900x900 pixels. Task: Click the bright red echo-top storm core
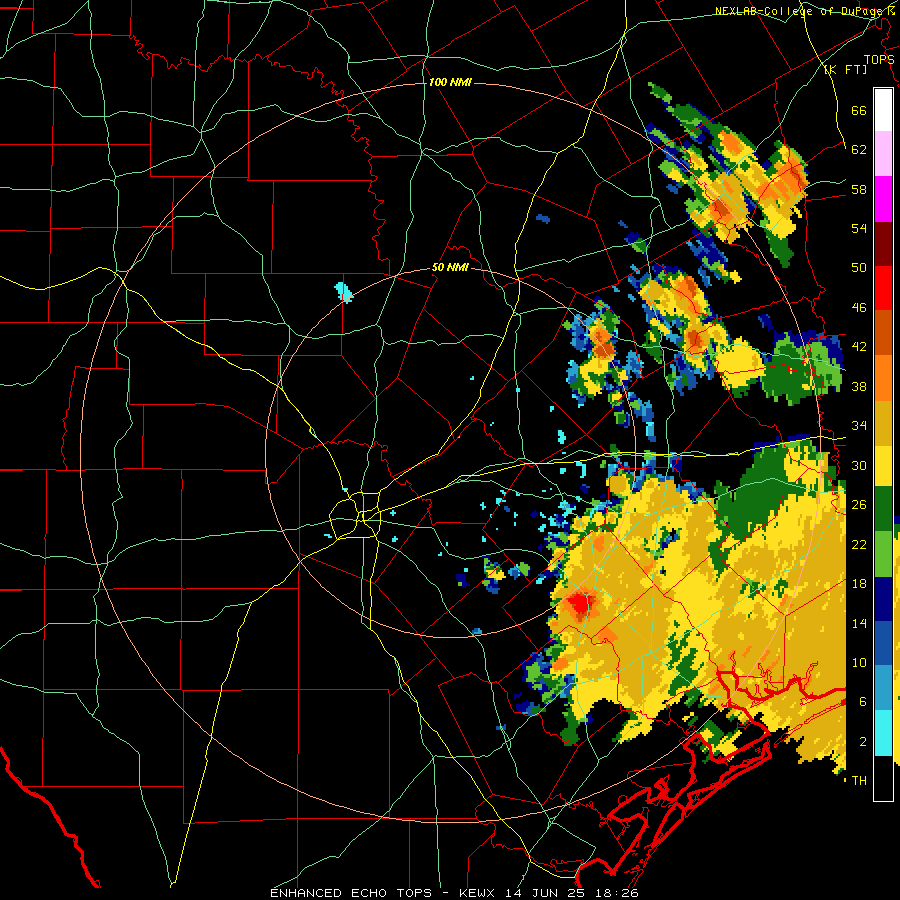tap(580, 604)
